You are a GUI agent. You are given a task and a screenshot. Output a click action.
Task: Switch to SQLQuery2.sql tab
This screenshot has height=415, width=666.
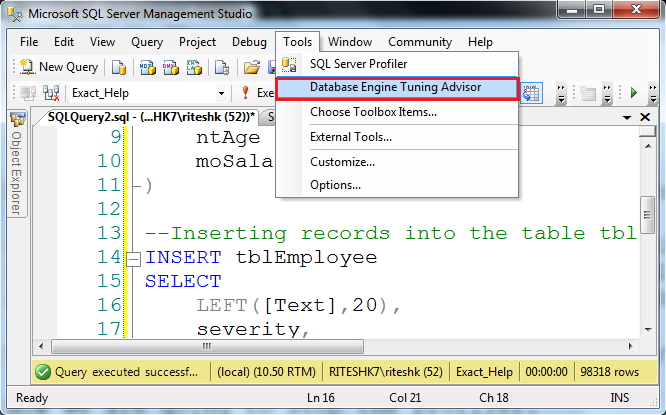tap(149, 117)
